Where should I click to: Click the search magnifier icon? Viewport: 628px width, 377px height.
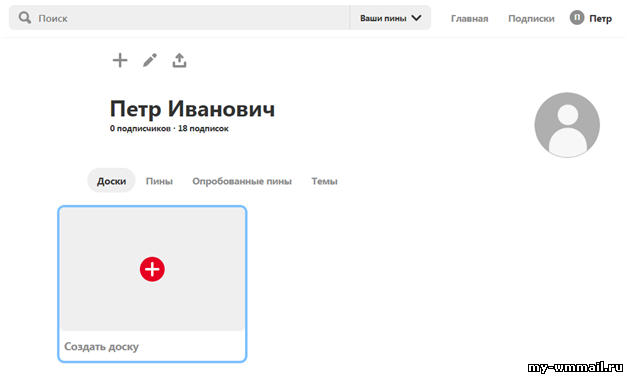click(x=24, y=18)
